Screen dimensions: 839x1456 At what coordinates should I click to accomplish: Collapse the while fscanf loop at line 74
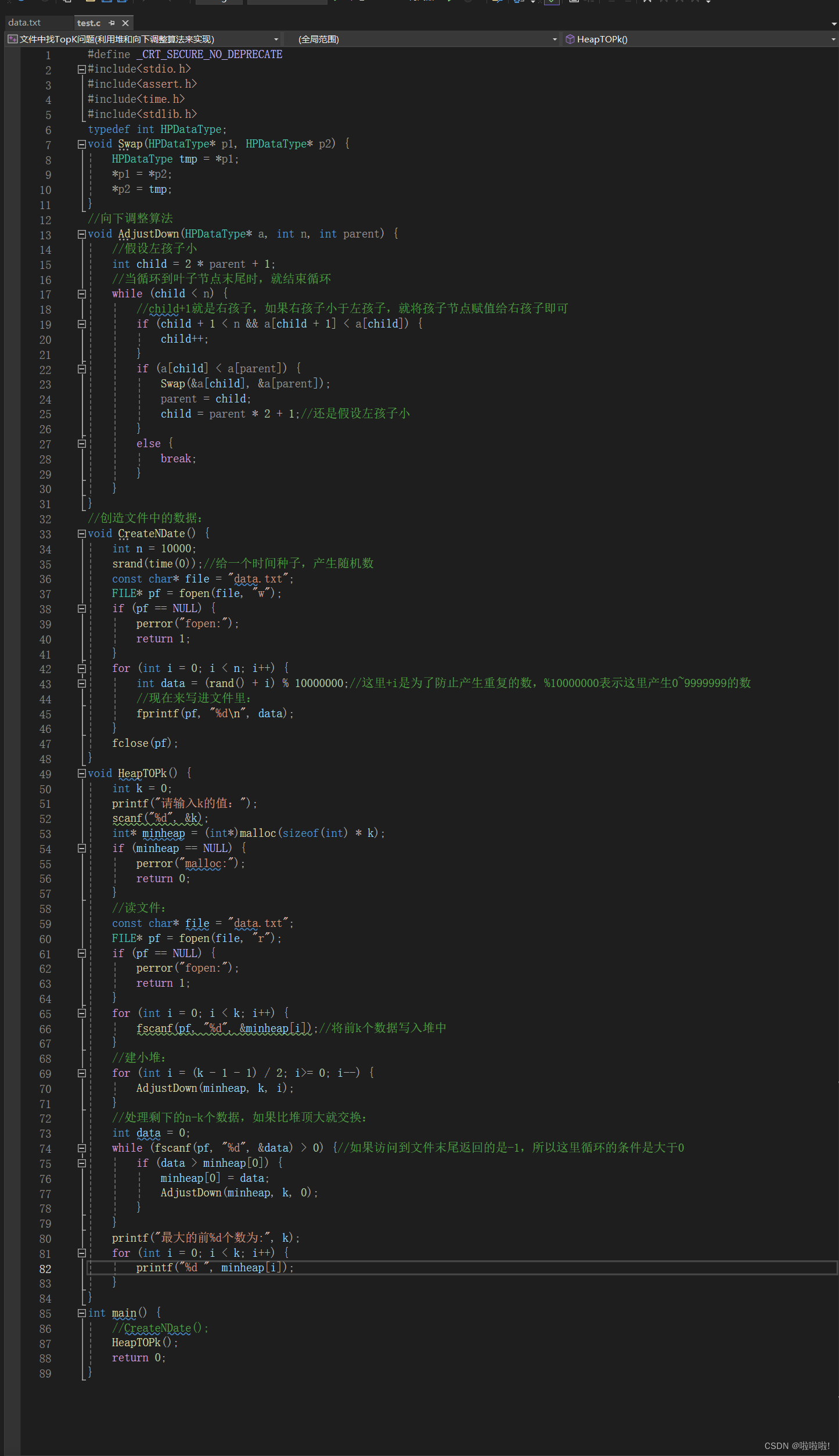(82, 1148)
